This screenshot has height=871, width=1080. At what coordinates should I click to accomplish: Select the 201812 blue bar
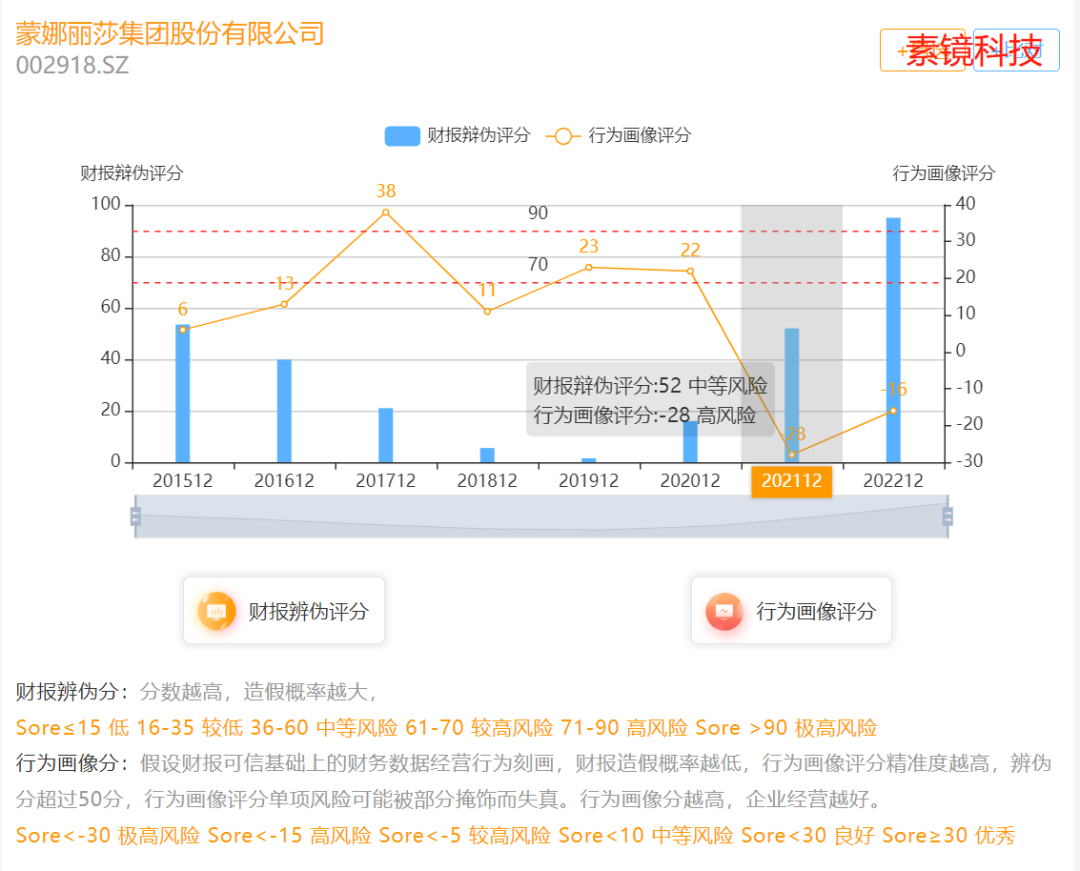tap(487, 455)
